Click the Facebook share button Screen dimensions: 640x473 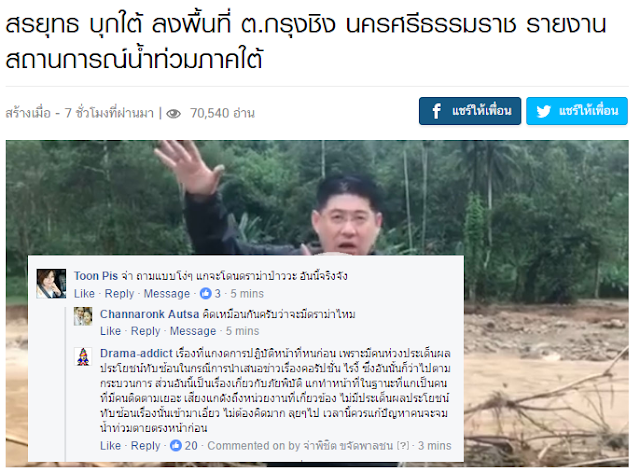pyautogui.click(x=469, y=111)
